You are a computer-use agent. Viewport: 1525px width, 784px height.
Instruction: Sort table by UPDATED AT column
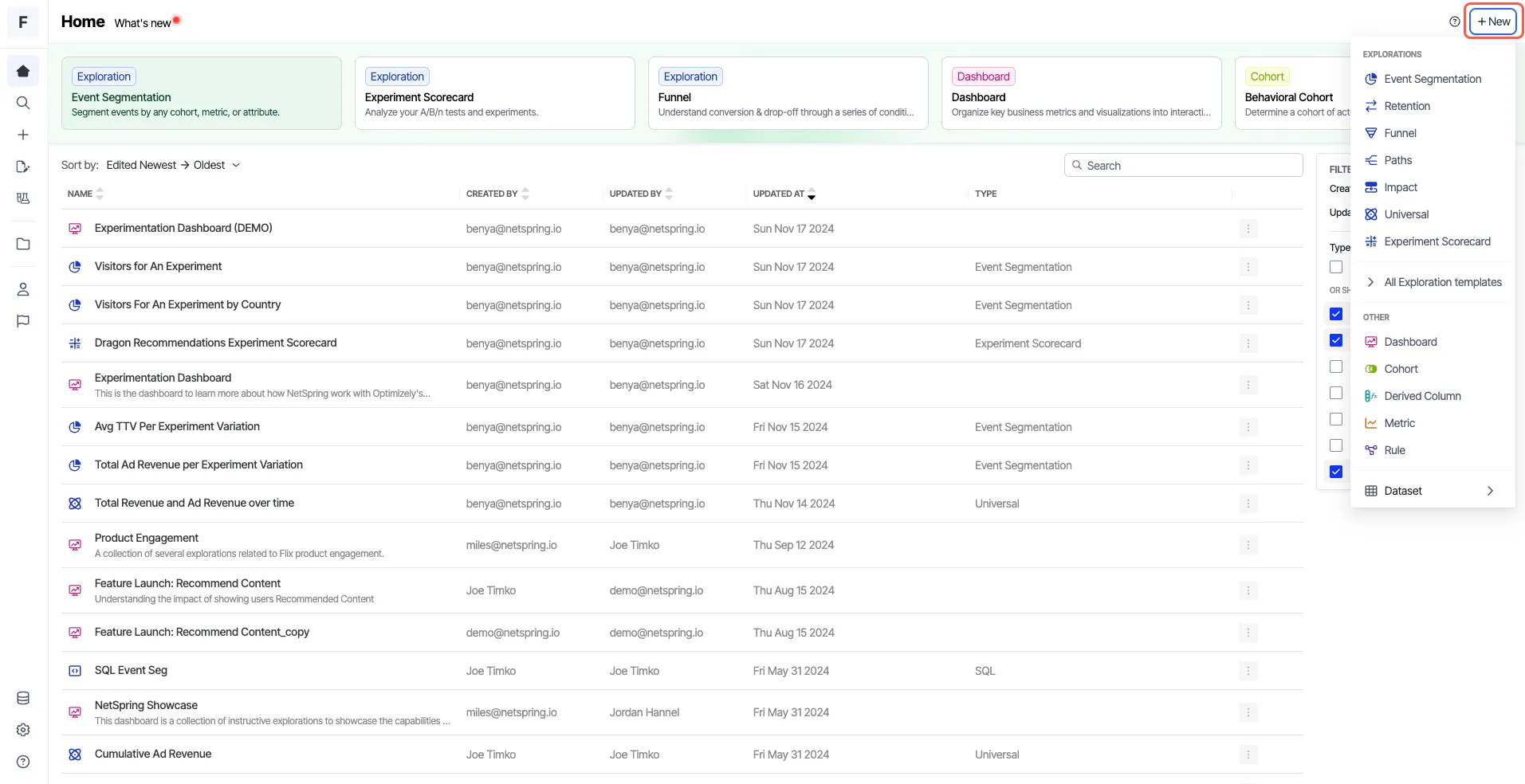pyautogui.click(x=812, y=194)
